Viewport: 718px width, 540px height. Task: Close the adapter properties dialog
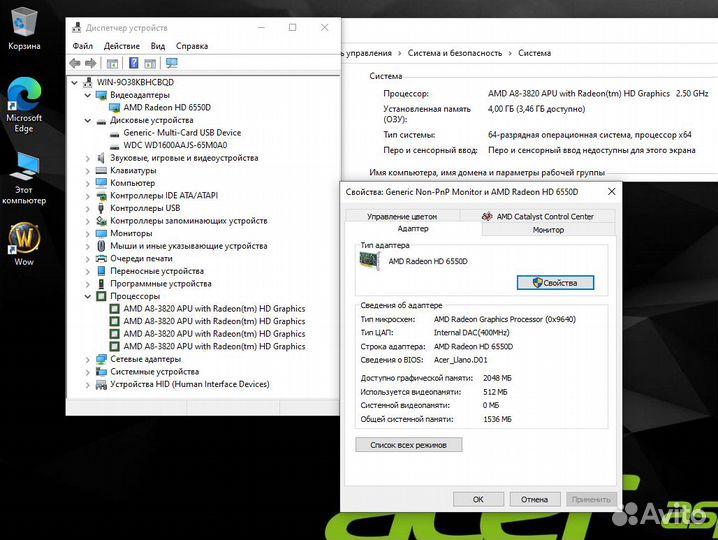click(x=611, y=191)
